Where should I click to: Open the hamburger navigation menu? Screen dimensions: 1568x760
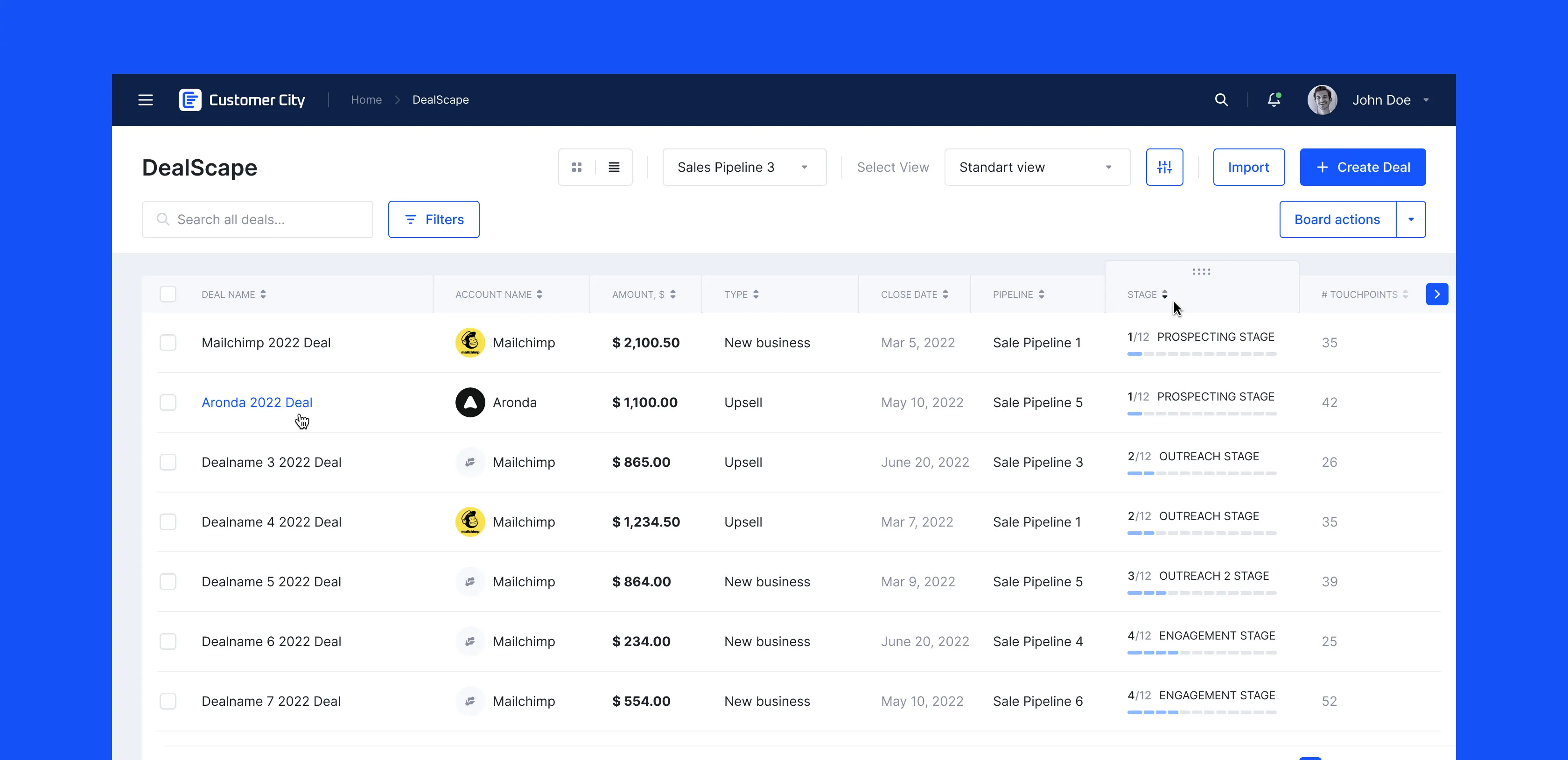(x=146, y=100)
